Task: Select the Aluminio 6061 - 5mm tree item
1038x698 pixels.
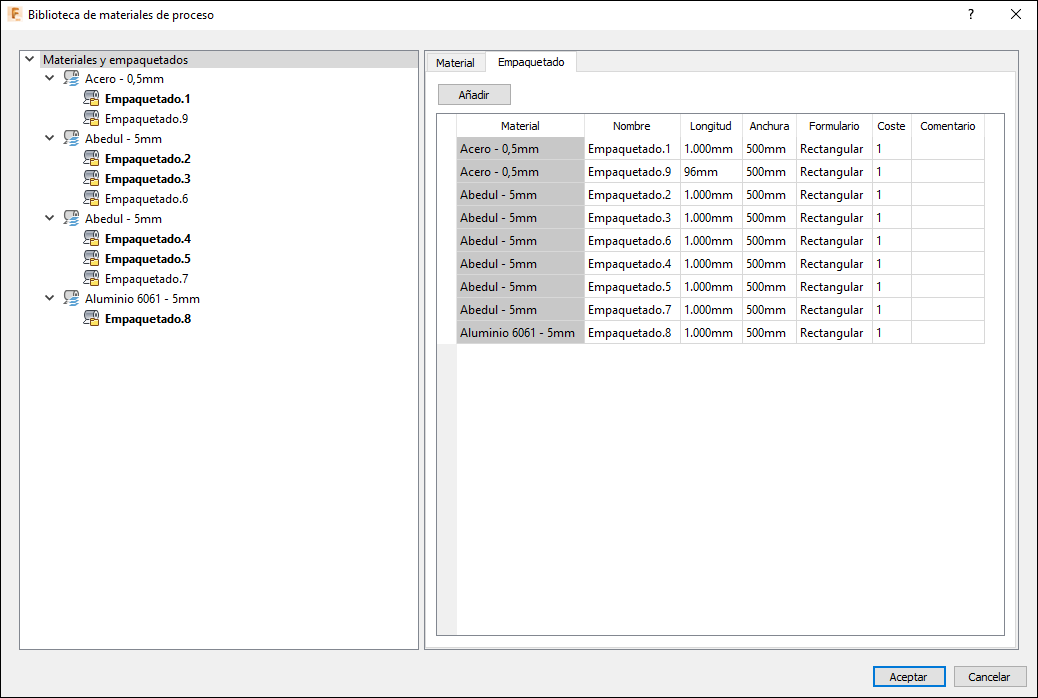Action: point(142,299)
